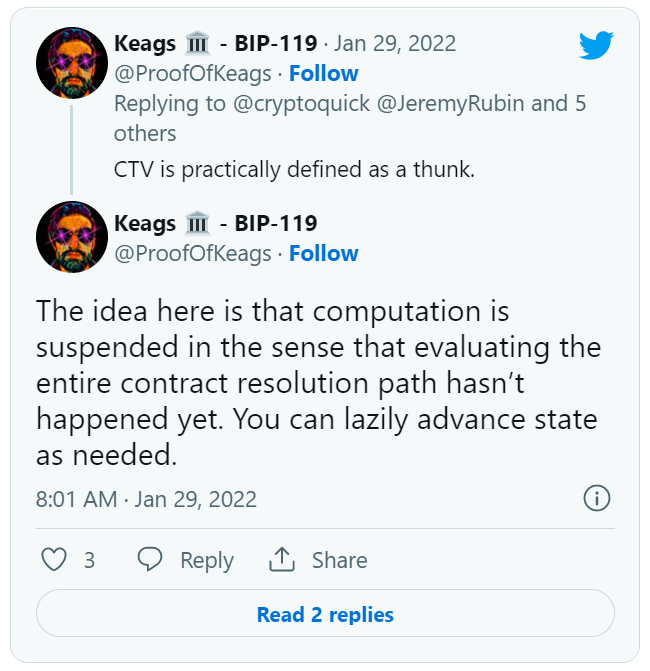This screenshot has width=650, height=671.
Task: Open Keags avatar in main tweet
Action: click(72, 237)
